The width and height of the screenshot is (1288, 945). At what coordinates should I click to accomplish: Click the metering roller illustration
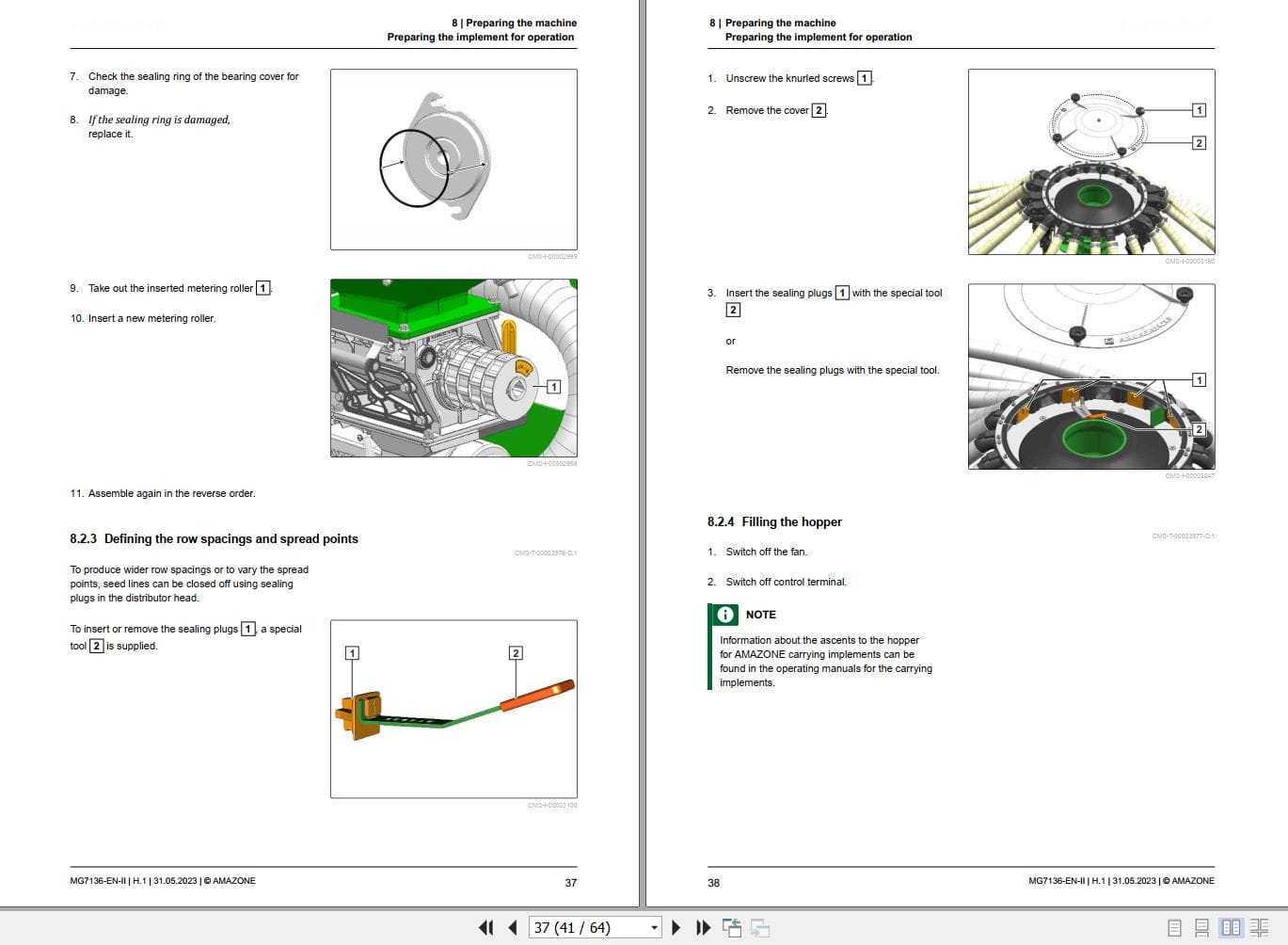(453, 368)
